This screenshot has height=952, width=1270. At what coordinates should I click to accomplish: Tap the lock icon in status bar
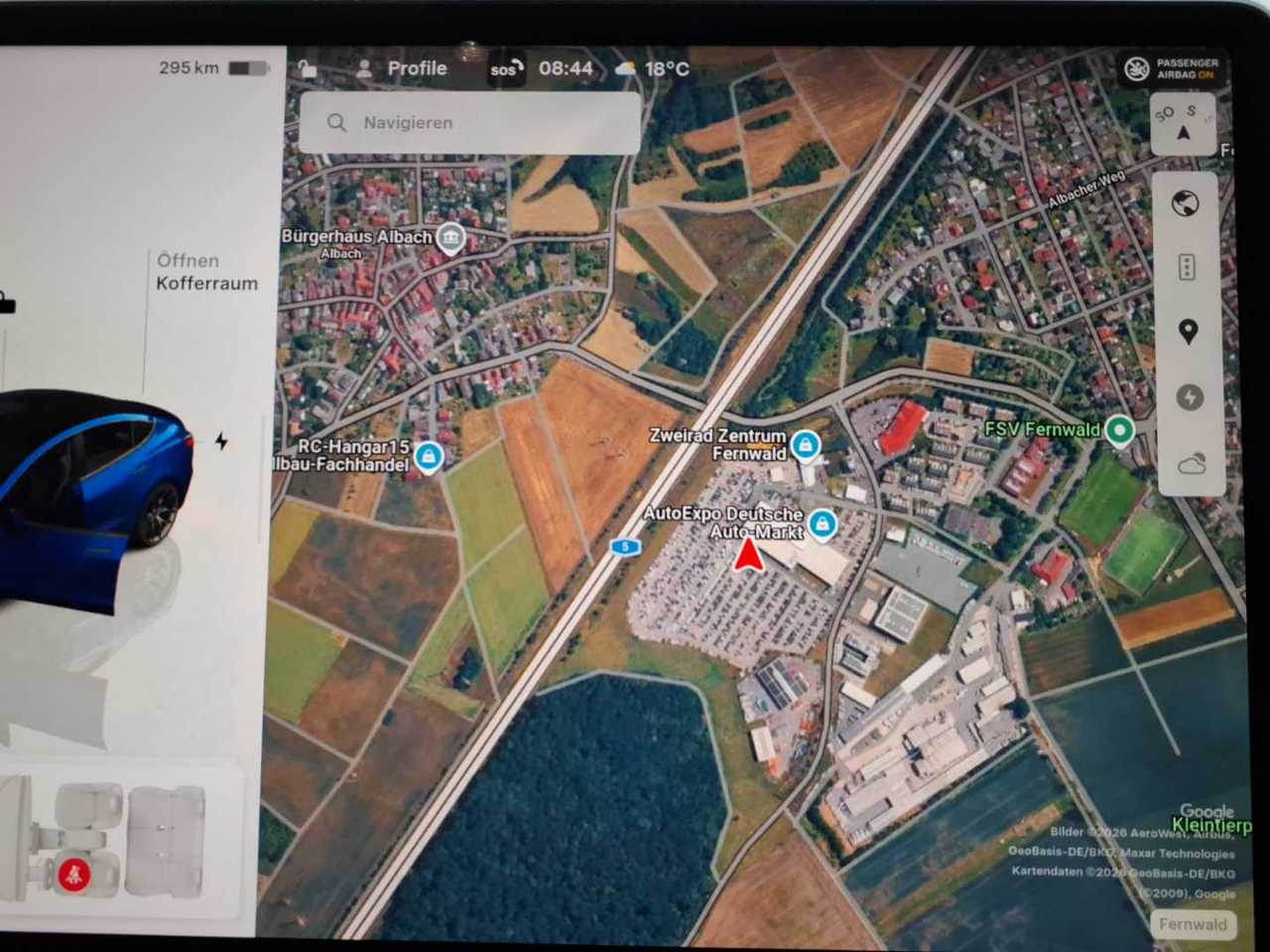coord(308,67)
